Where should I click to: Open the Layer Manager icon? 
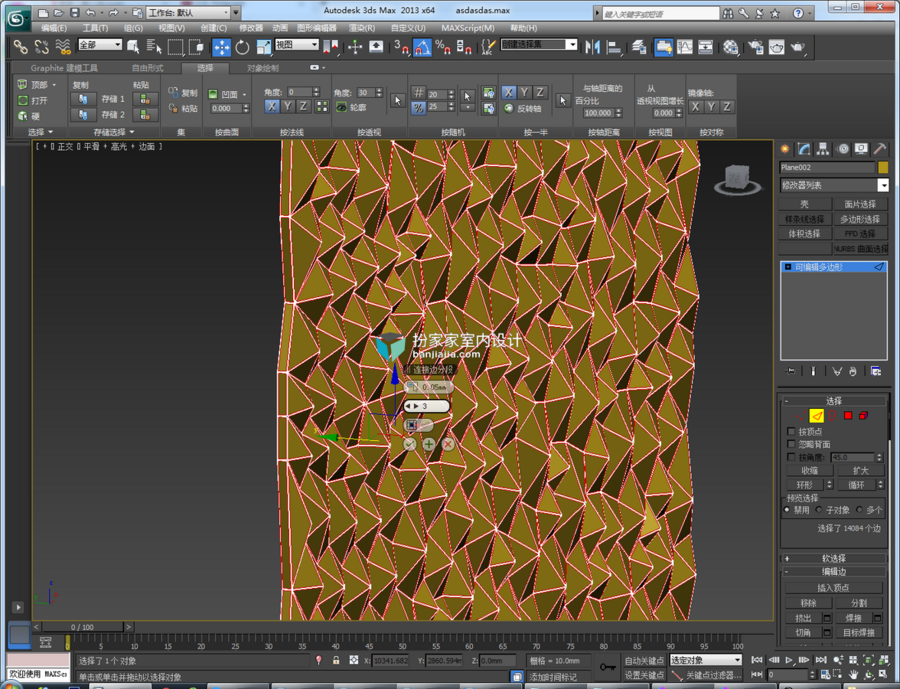point(639,47)
